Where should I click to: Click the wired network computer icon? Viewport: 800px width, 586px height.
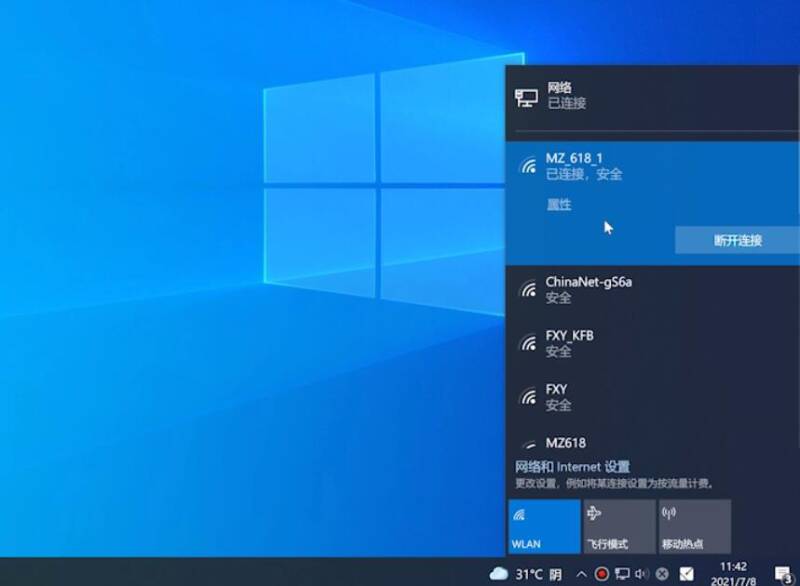point(526,97)
